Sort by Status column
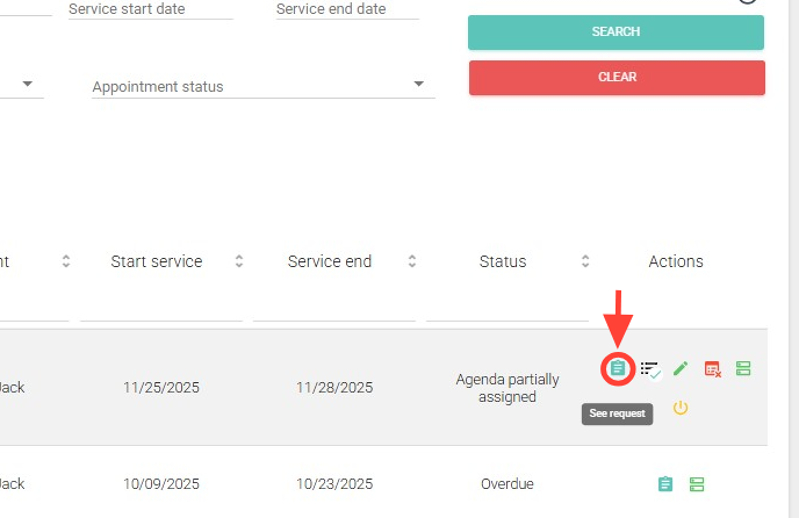The height and width of the screenshot is (518, 799). 585,261
